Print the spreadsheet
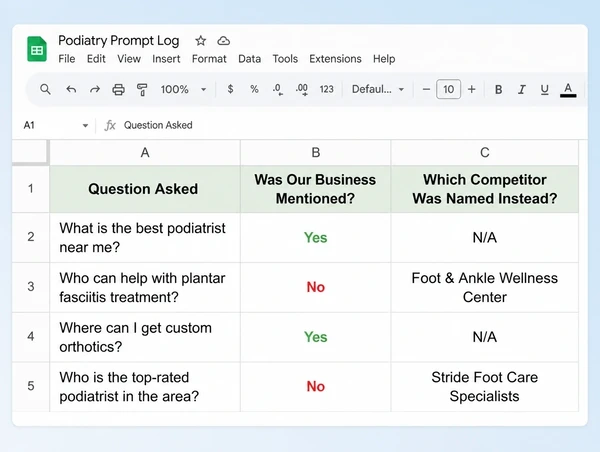The height and width of the screenshot is (452, 600). (x=118, y=89)
